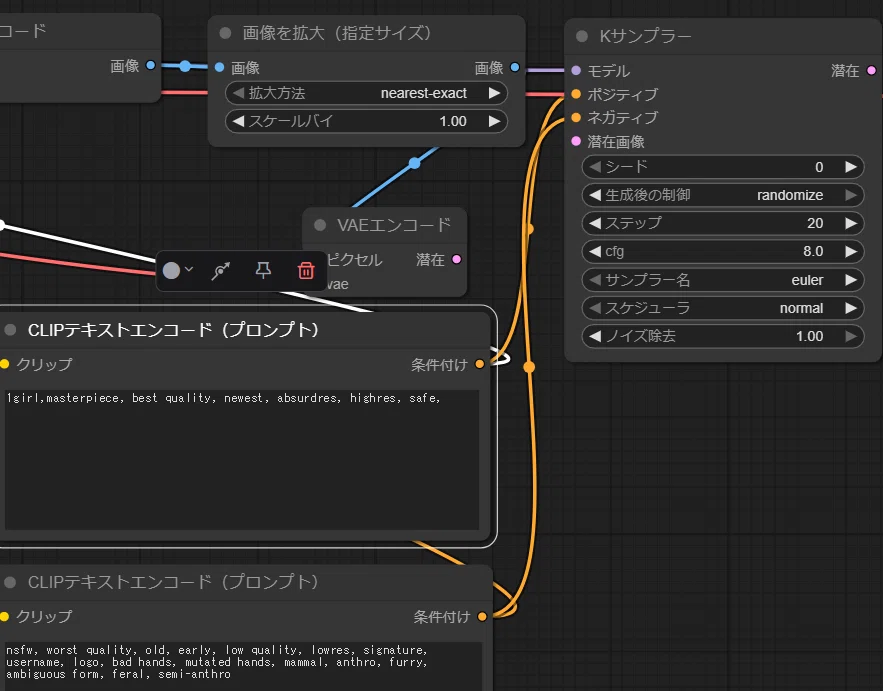
Task: Increase ステップ value with right arrow
Action: pyautogui.click(x=851, y=224)
